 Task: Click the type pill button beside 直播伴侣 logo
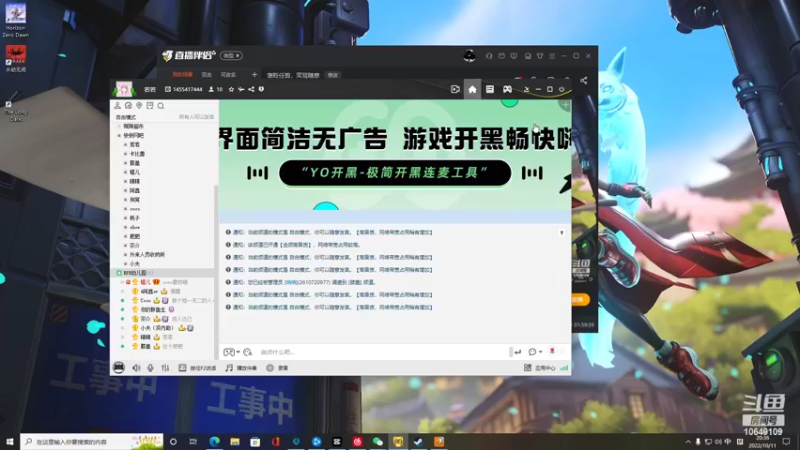point(231,56)
